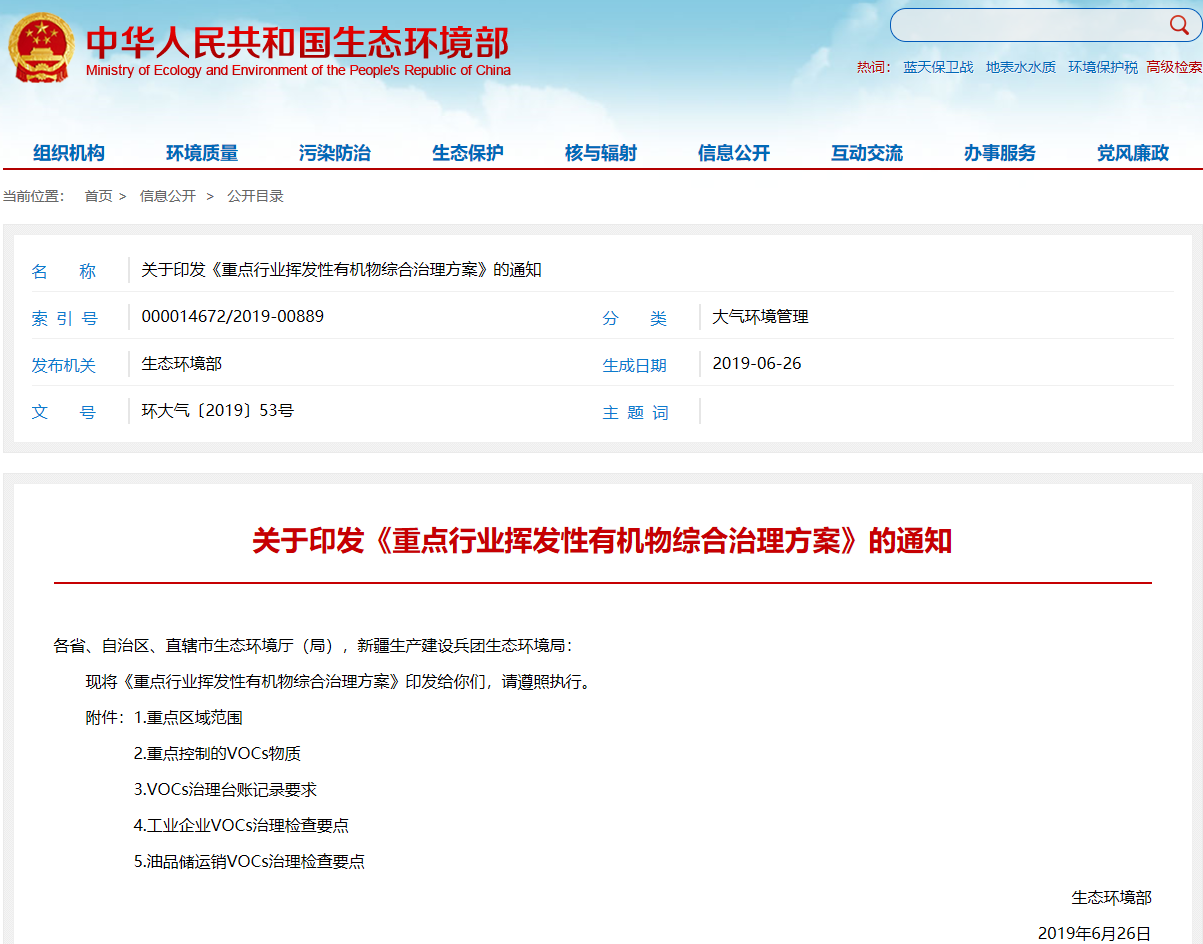Open the 核与辐射 menu item

click(601, 153)
